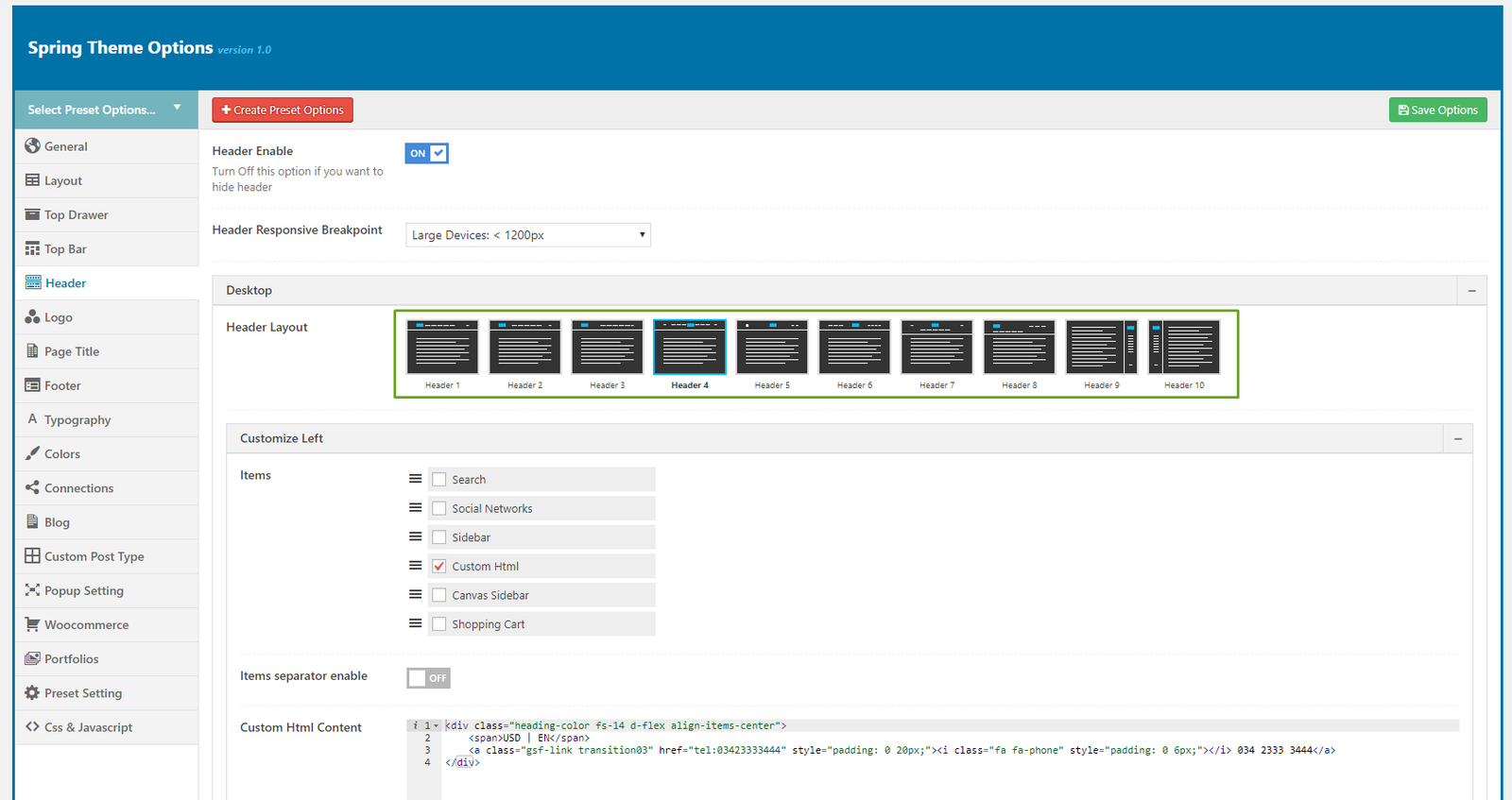Click the General globe icon in sidebar

click(32, 145)
